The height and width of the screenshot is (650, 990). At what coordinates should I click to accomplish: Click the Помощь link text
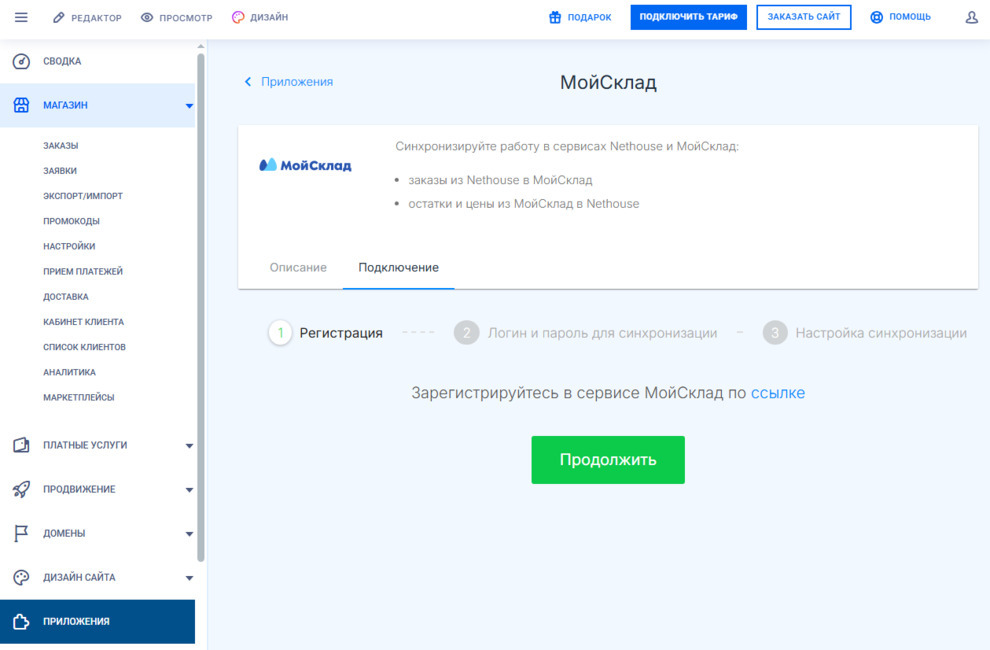click(x=910, y=17)
